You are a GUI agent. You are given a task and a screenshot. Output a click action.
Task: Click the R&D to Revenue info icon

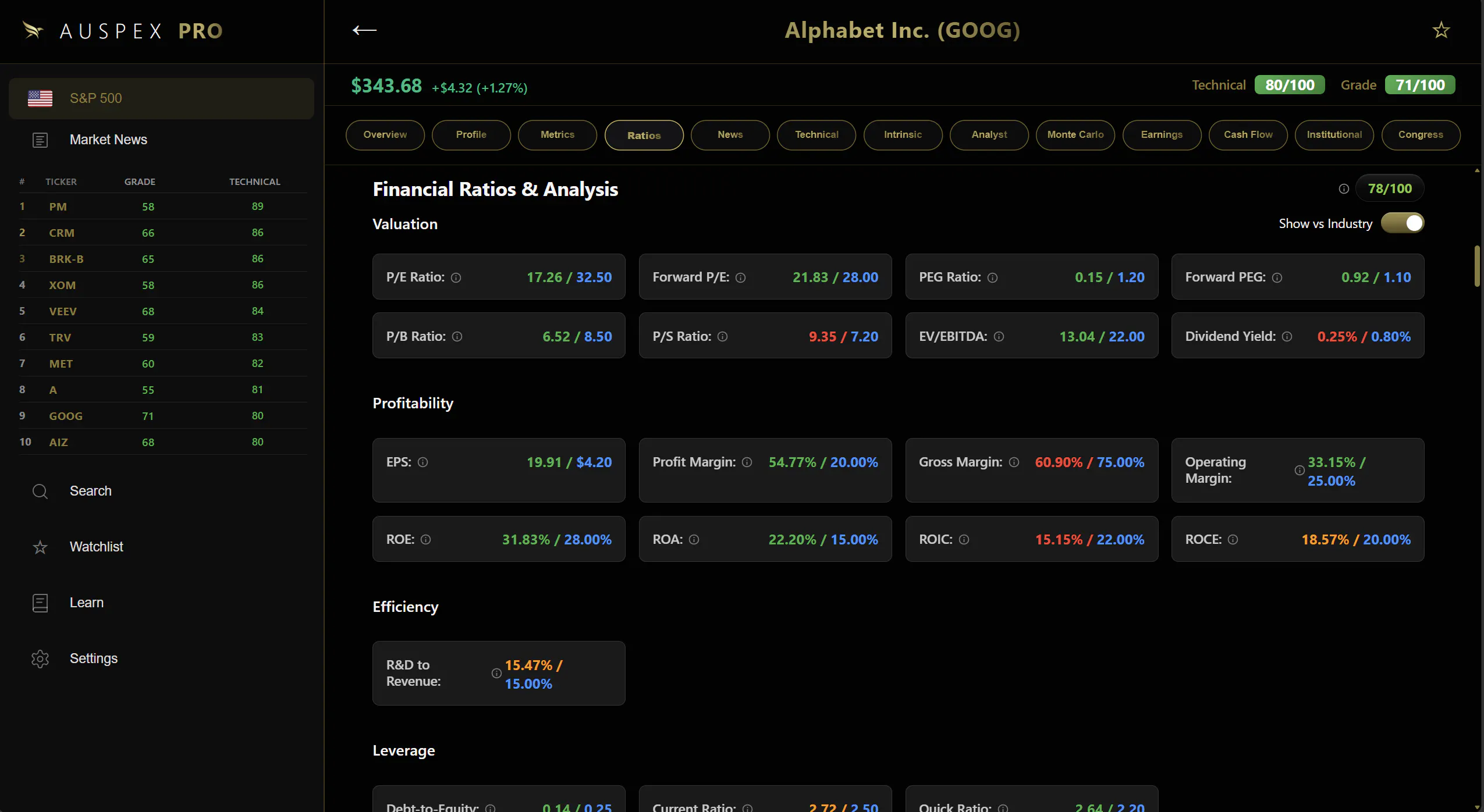tap(496, 674)
